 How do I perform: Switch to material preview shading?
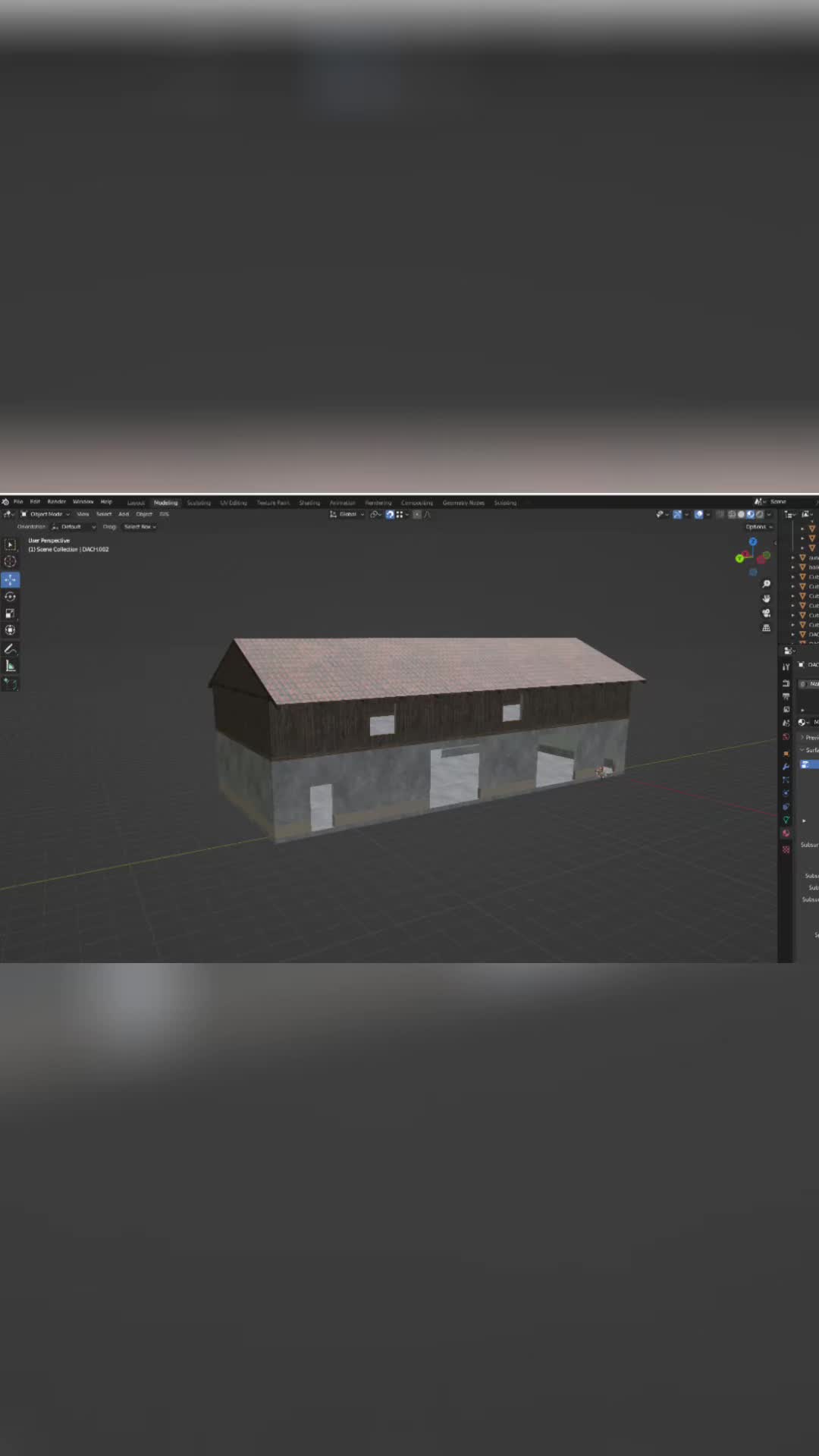751,514
